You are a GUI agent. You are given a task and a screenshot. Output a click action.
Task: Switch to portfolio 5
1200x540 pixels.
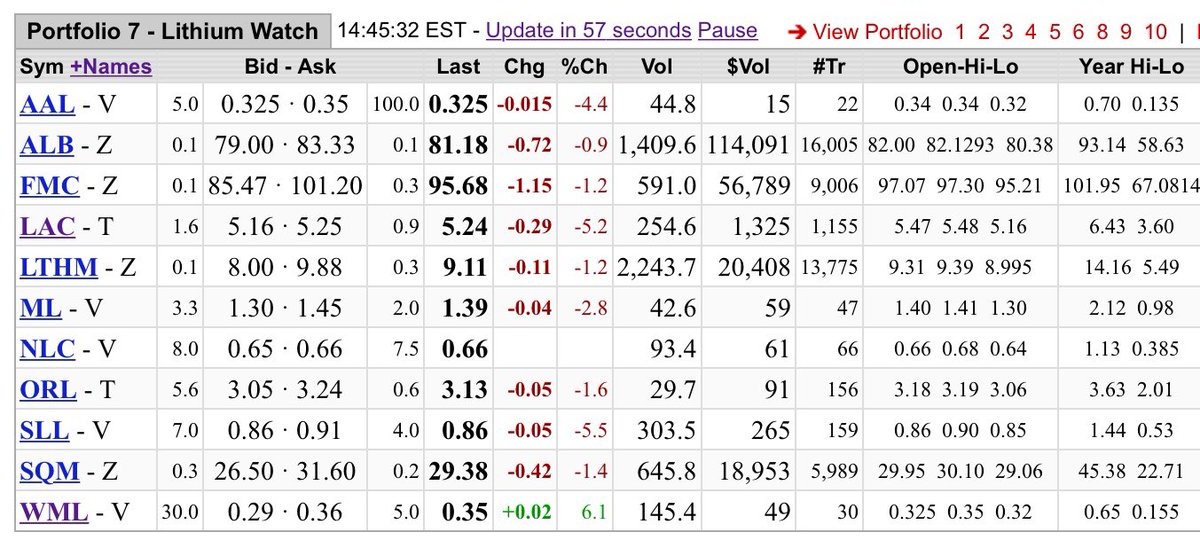pos(1055,32)
